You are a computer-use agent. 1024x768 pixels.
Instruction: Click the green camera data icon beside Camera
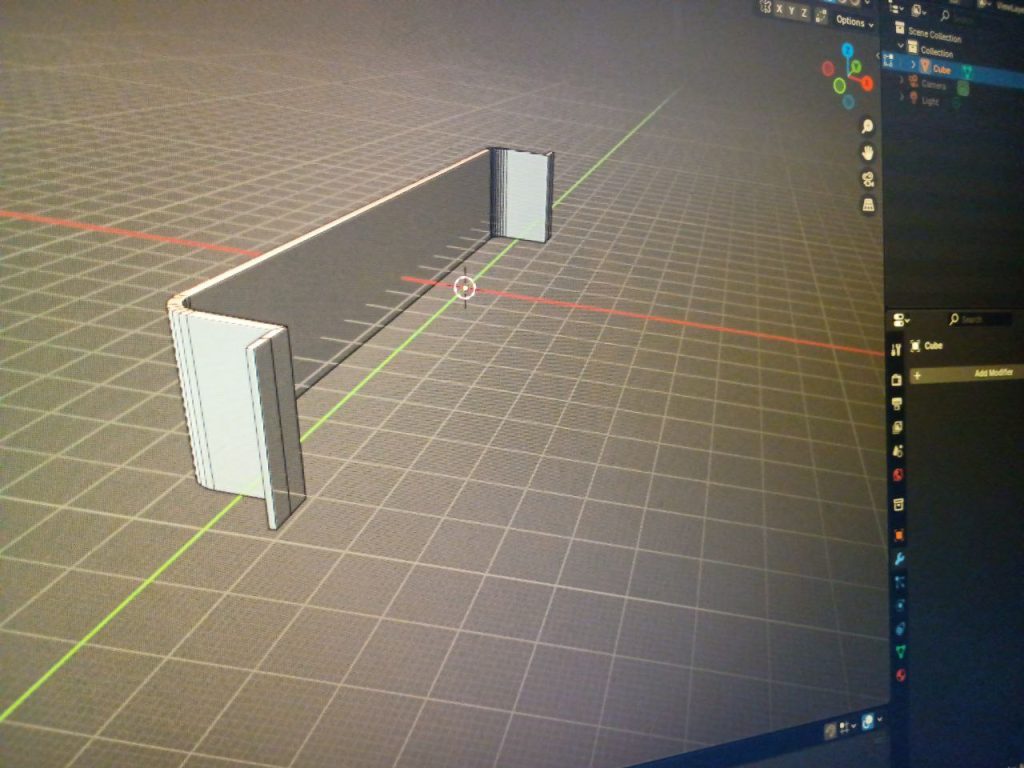click(962, 88)
